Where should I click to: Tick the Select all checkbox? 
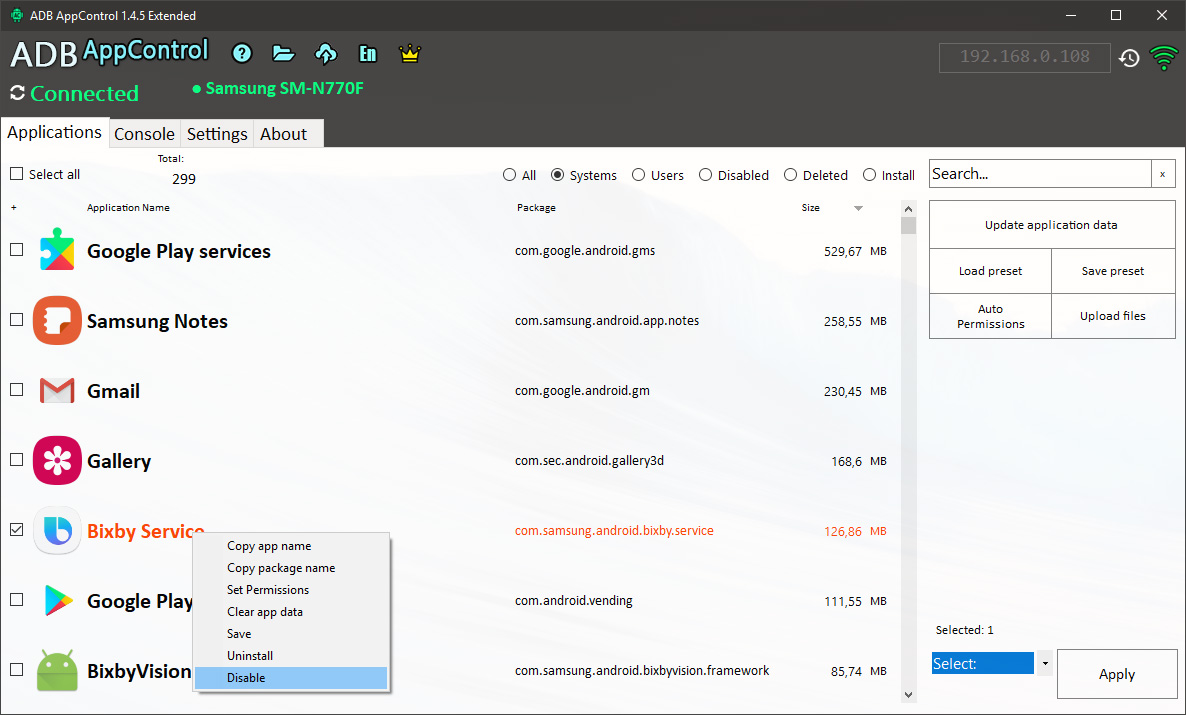17,174
